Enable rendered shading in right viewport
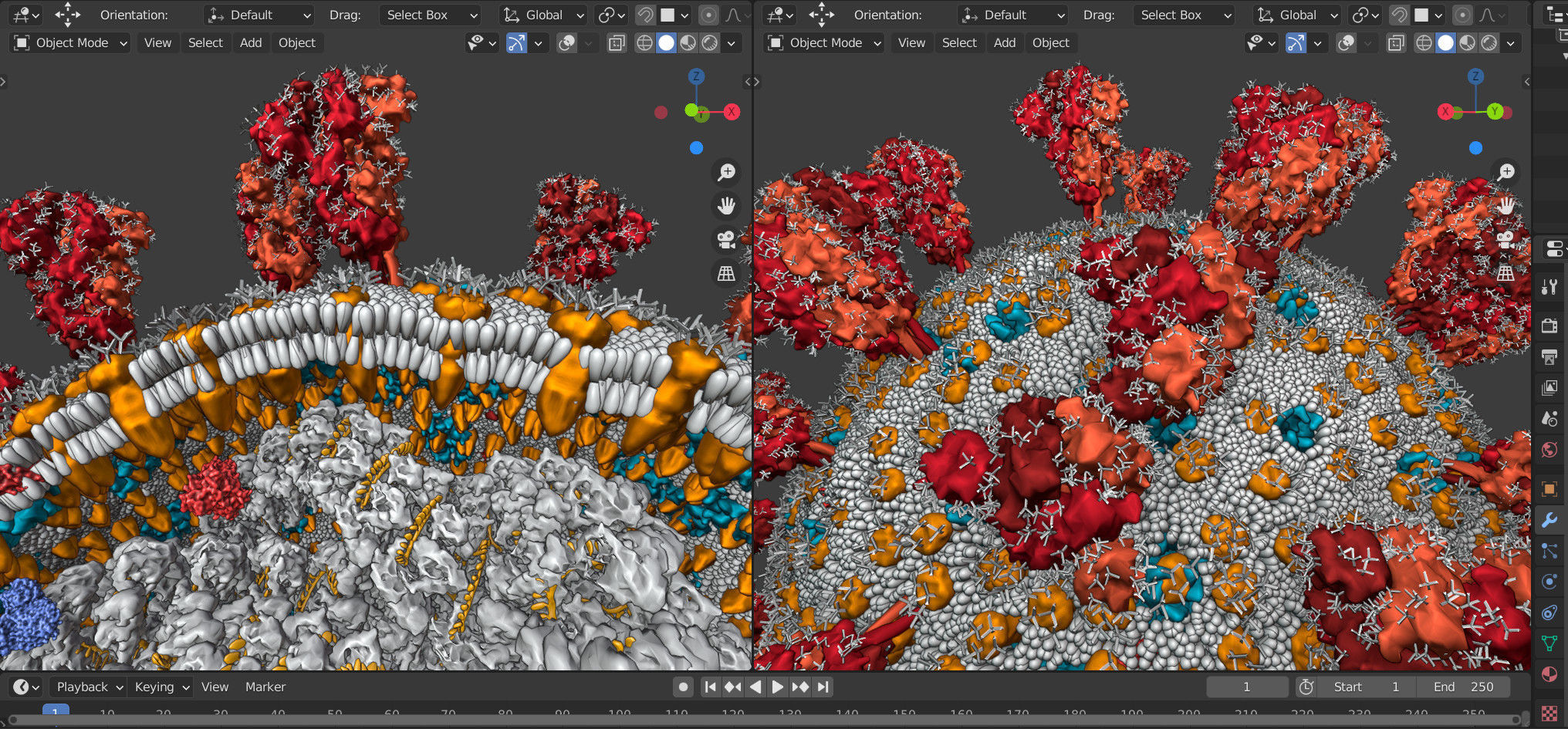 click(1489, 43)
